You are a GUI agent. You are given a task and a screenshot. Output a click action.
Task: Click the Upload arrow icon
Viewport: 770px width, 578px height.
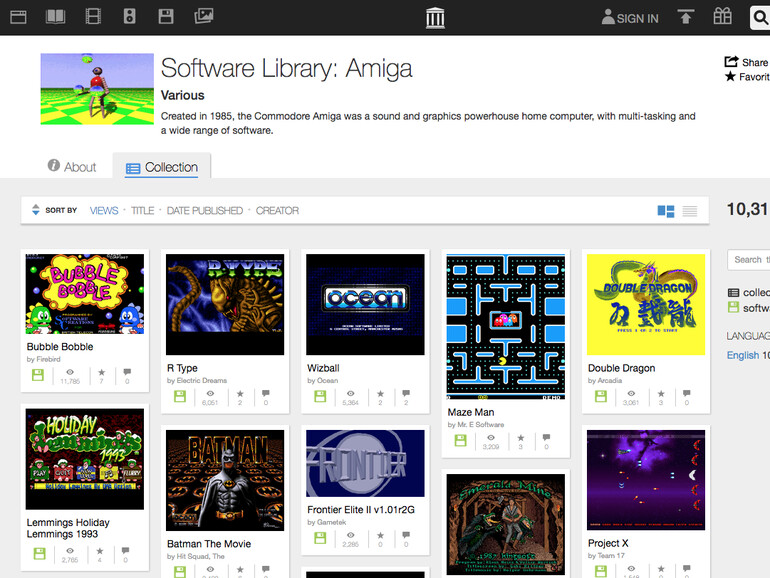(686, 17)
